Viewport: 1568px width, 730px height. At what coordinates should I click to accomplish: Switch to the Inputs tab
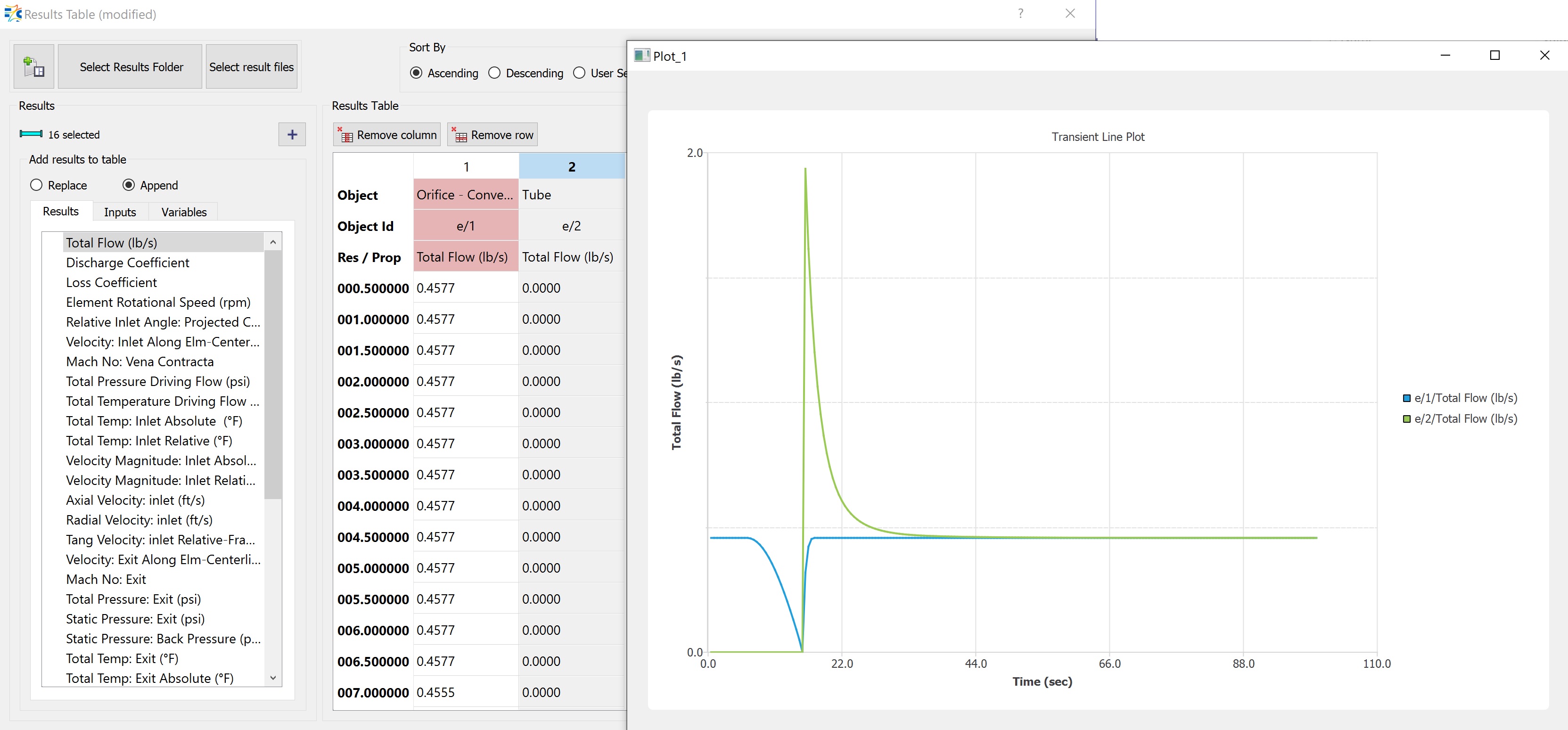pyautogui.click(x=120, y=212)
